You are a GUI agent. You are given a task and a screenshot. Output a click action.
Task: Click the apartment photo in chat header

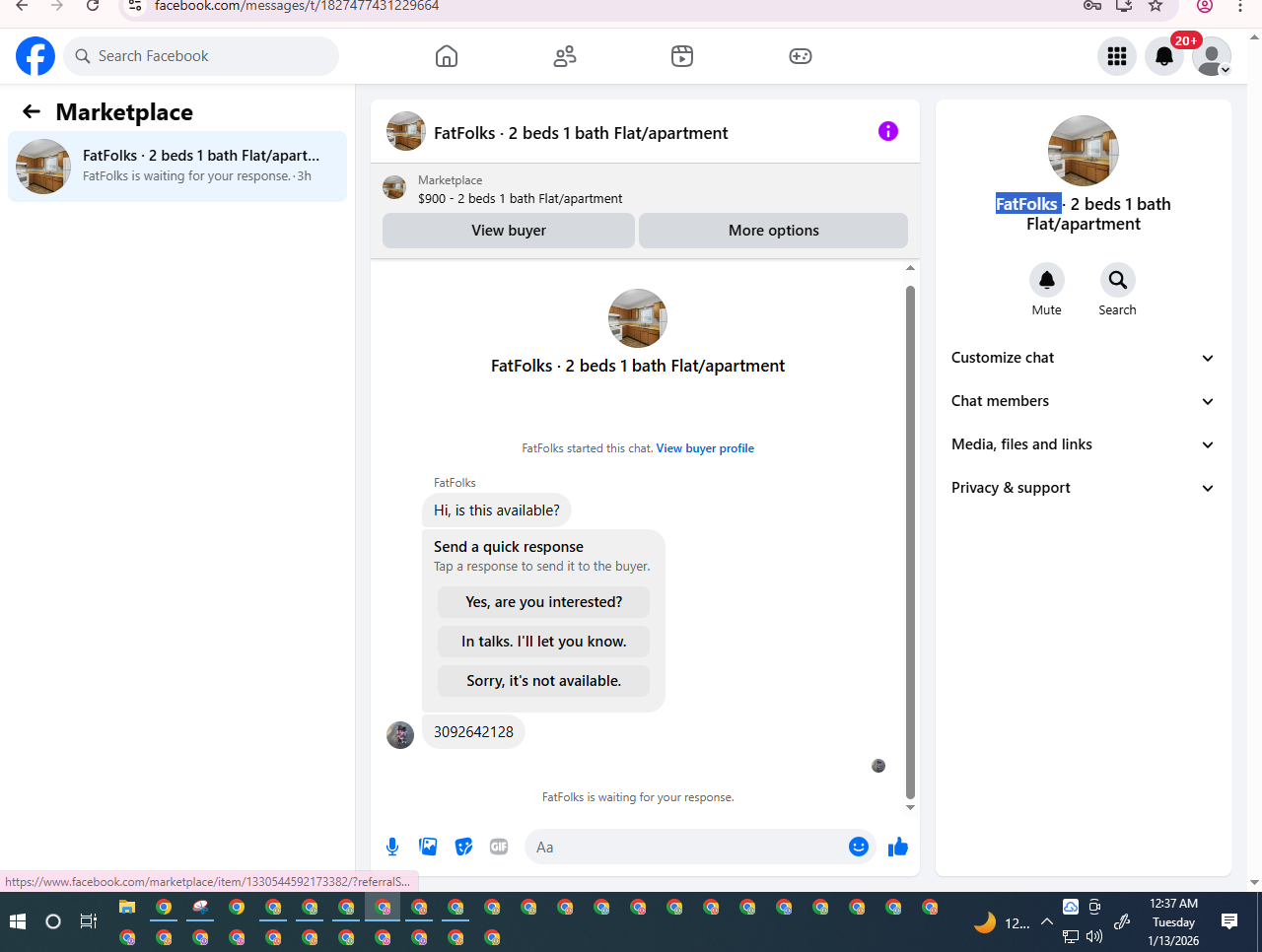406,131
